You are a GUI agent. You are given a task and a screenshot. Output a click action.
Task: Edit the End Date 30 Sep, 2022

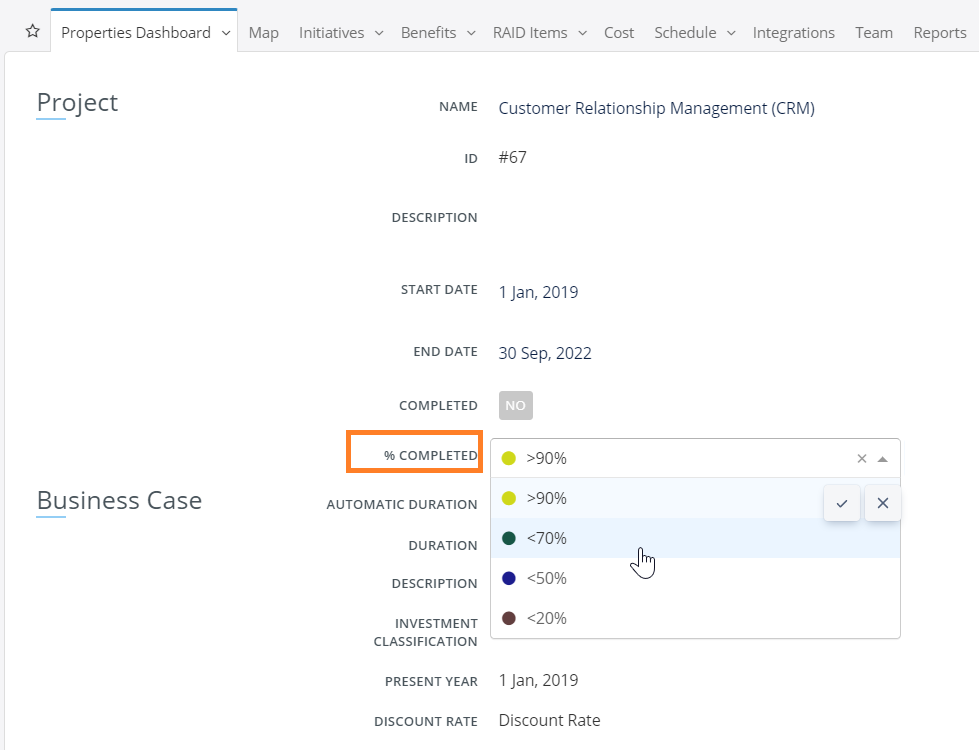545,353
